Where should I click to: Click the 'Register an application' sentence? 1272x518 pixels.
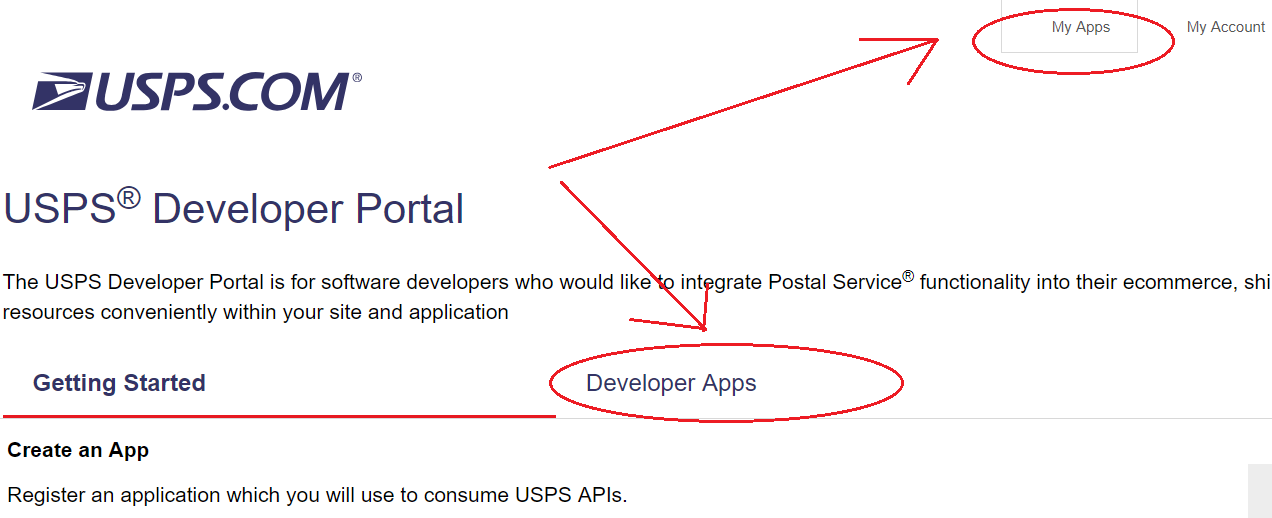point(317,494)
